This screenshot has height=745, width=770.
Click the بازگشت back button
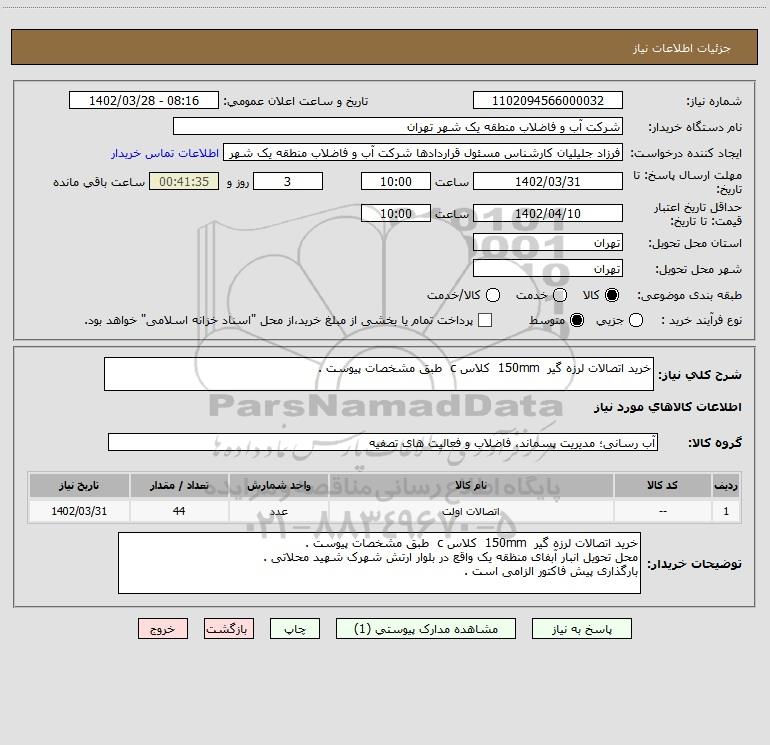(229, 629)
